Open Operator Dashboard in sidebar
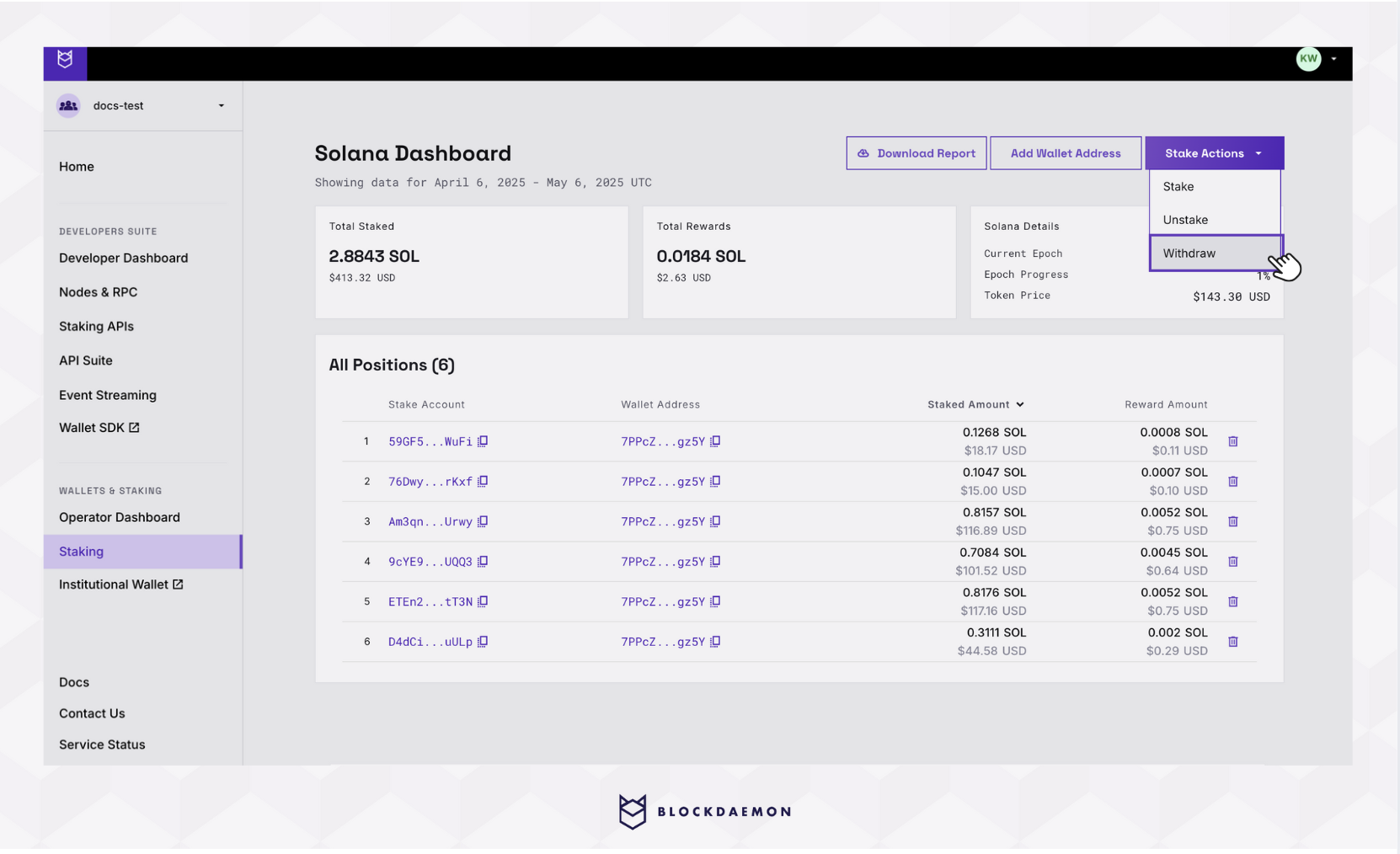1400x854 pixels. [x=120, y=518]
